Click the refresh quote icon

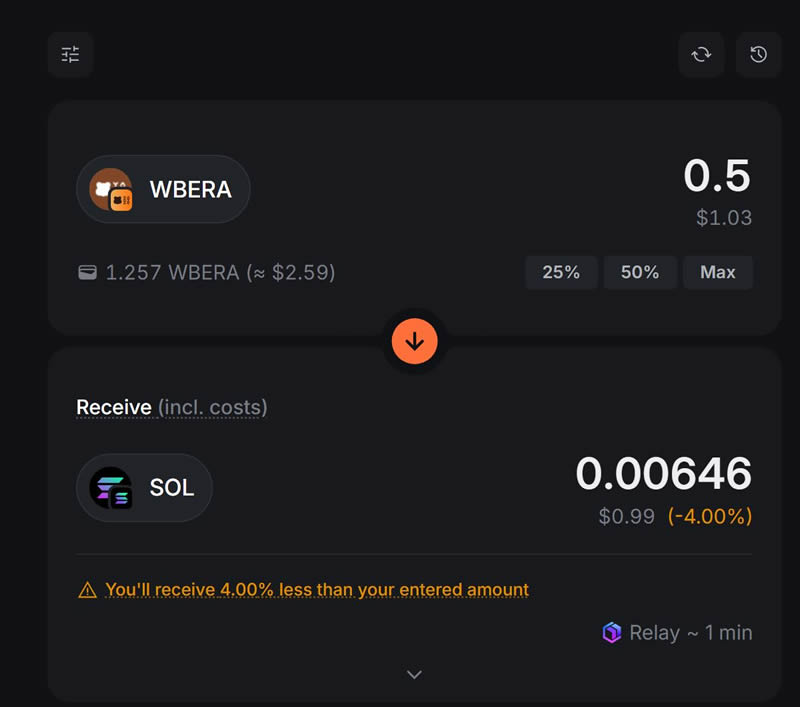coord(701,55)
